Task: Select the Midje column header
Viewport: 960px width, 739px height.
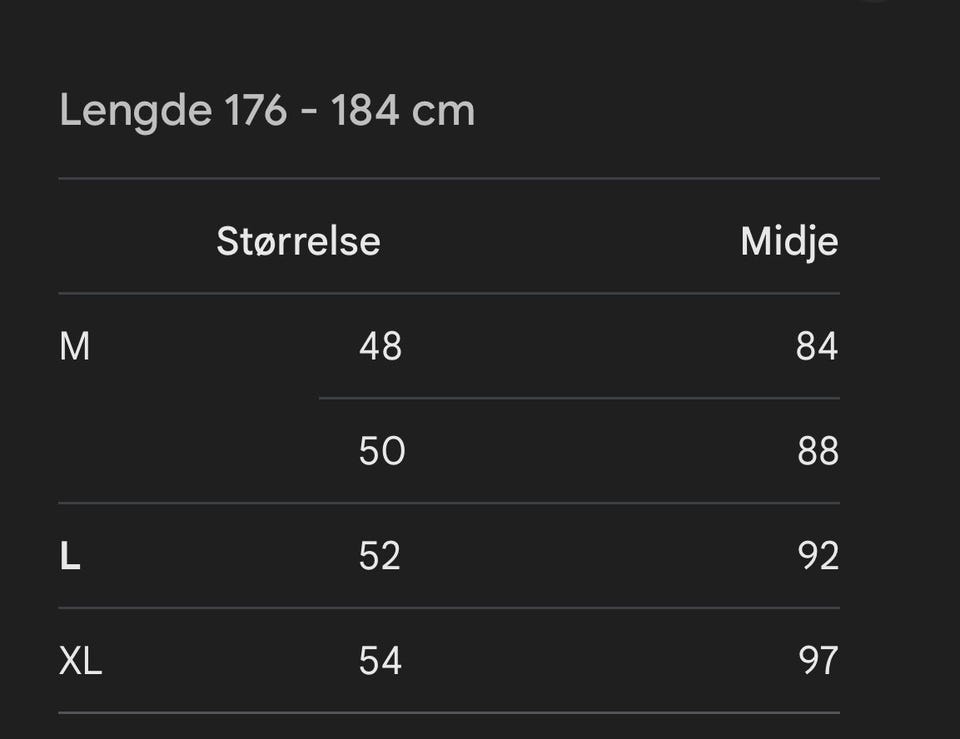Action: (x=789, y=242)
